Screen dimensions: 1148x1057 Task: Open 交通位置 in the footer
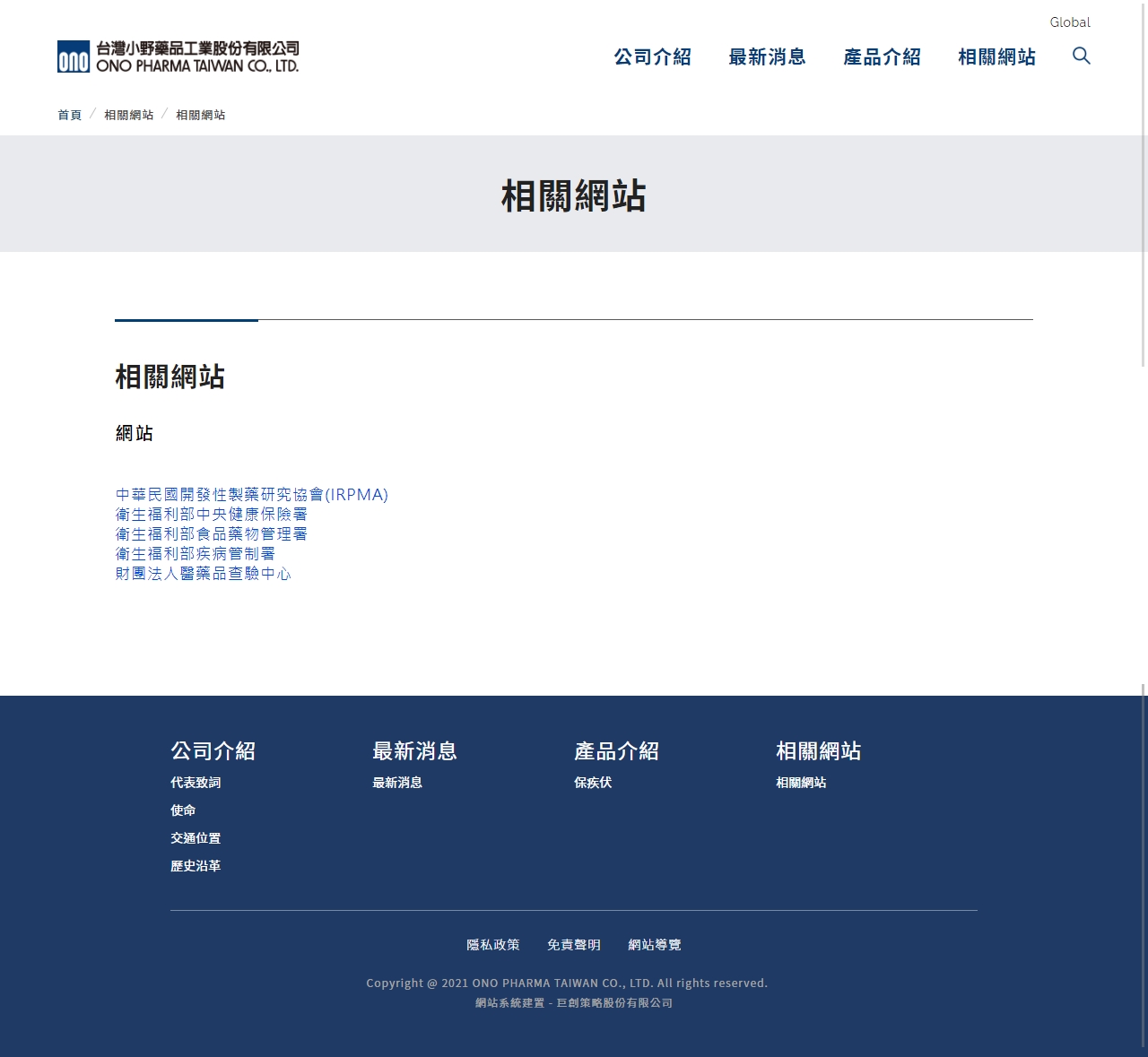(196, 838)
